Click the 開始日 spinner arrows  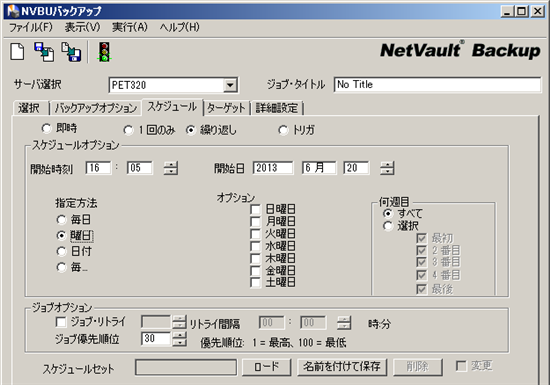tap(387, 168)
